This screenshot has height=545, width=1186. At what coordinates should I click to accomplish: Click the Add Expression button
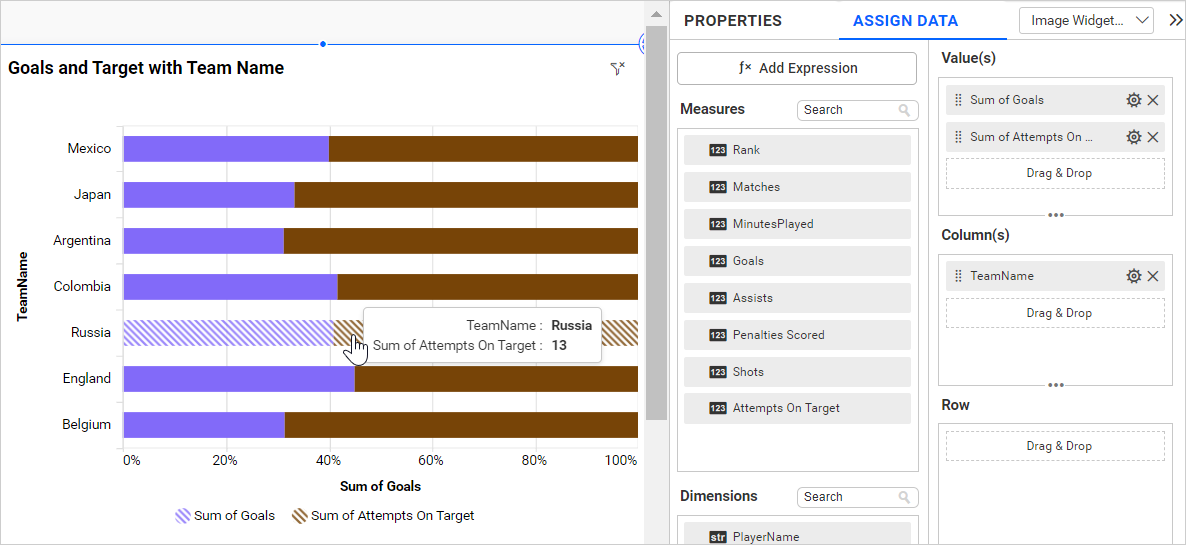point(796,68)
